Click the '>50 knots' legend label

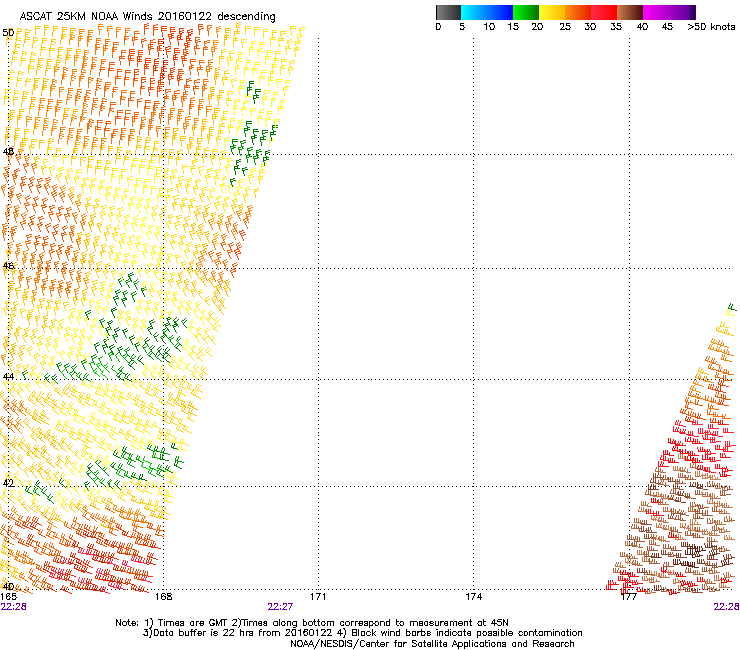coord(711,27)
